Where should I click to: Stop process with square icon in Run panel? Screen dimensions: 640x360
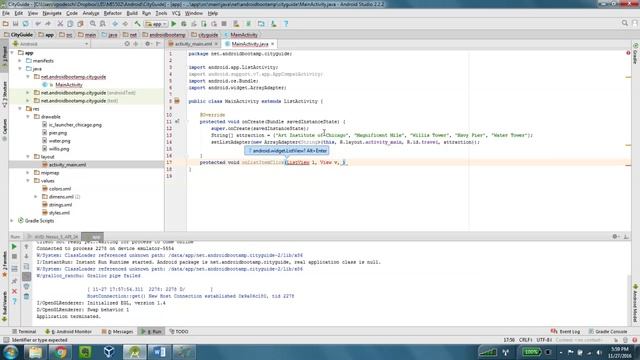click(x=14, y=257)
